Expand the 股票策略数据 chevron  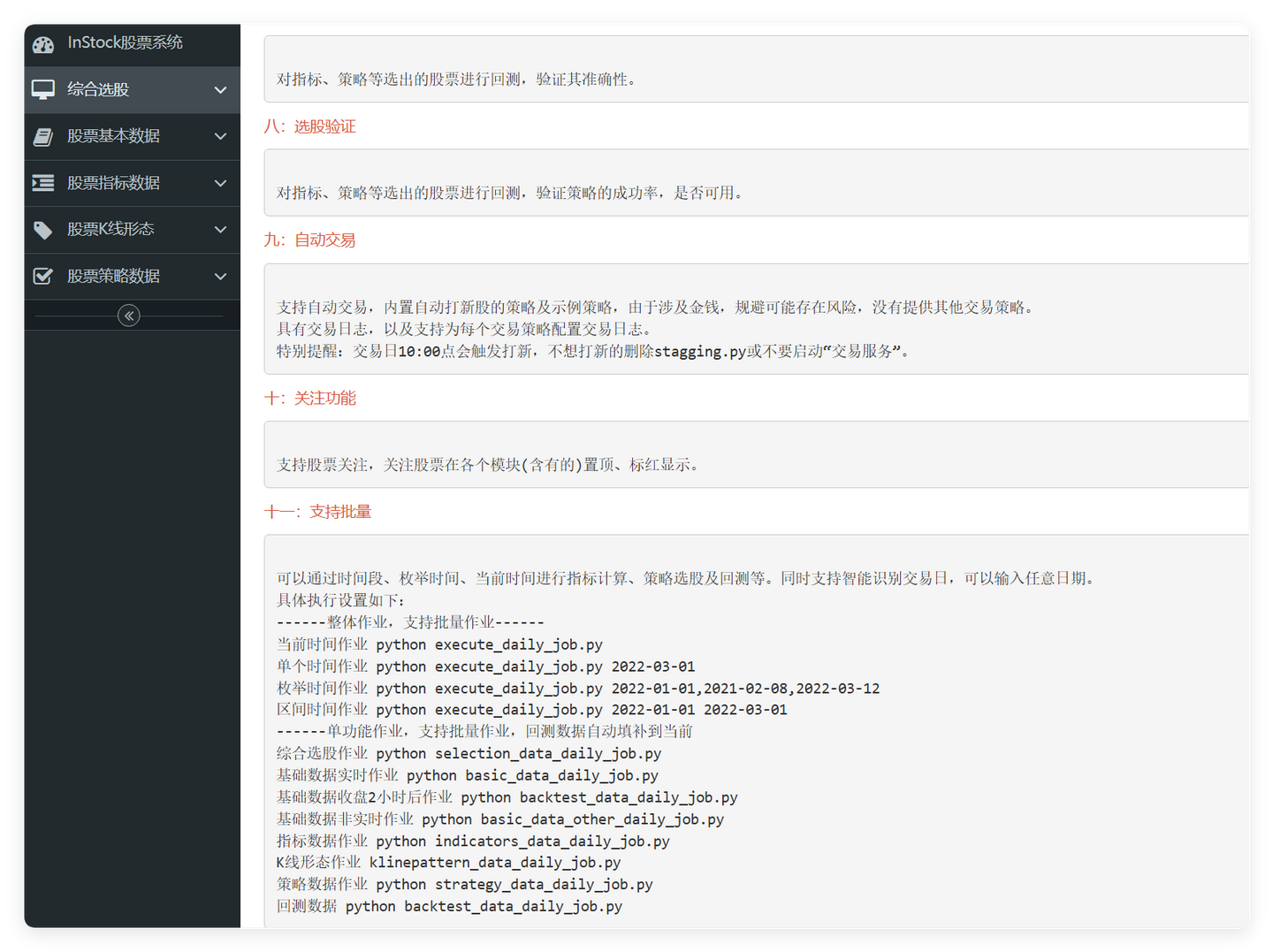pos(221,277)
